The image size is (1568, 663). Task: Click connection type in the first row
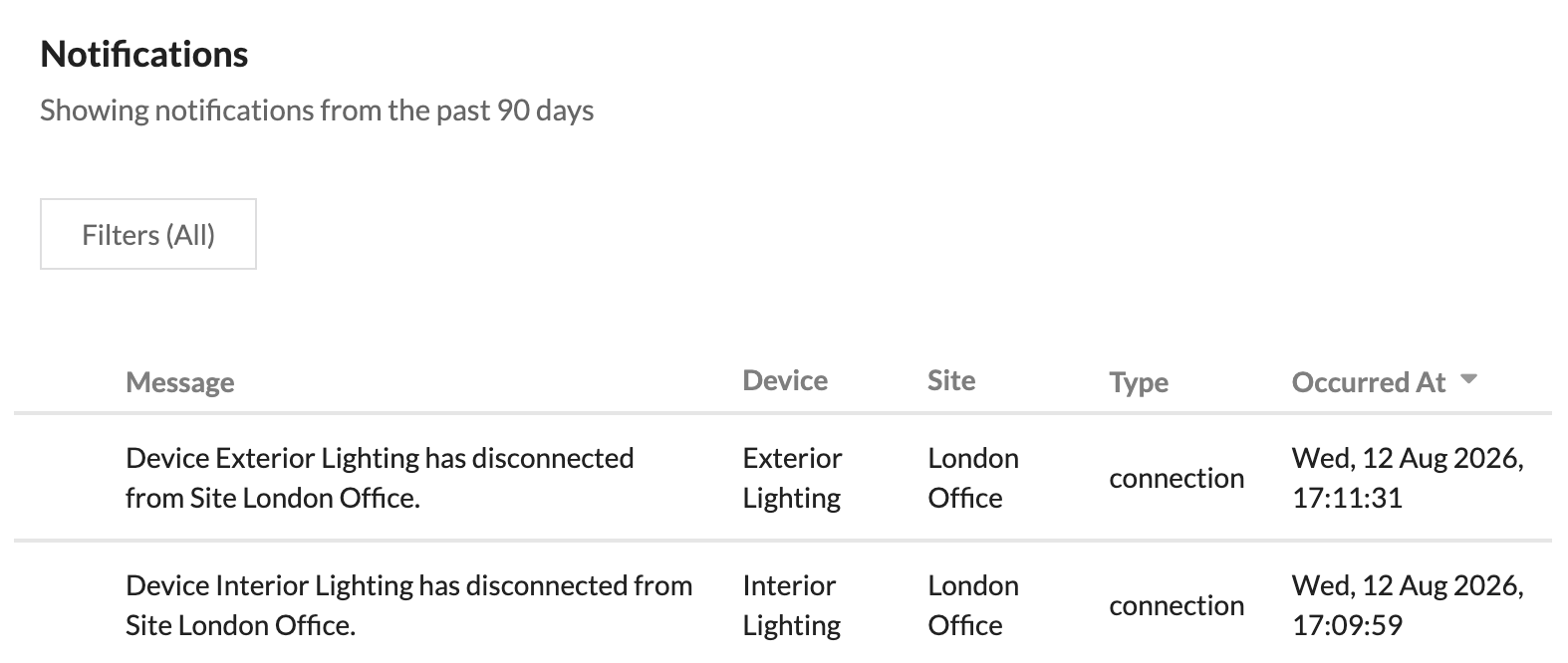point(1176,478)
